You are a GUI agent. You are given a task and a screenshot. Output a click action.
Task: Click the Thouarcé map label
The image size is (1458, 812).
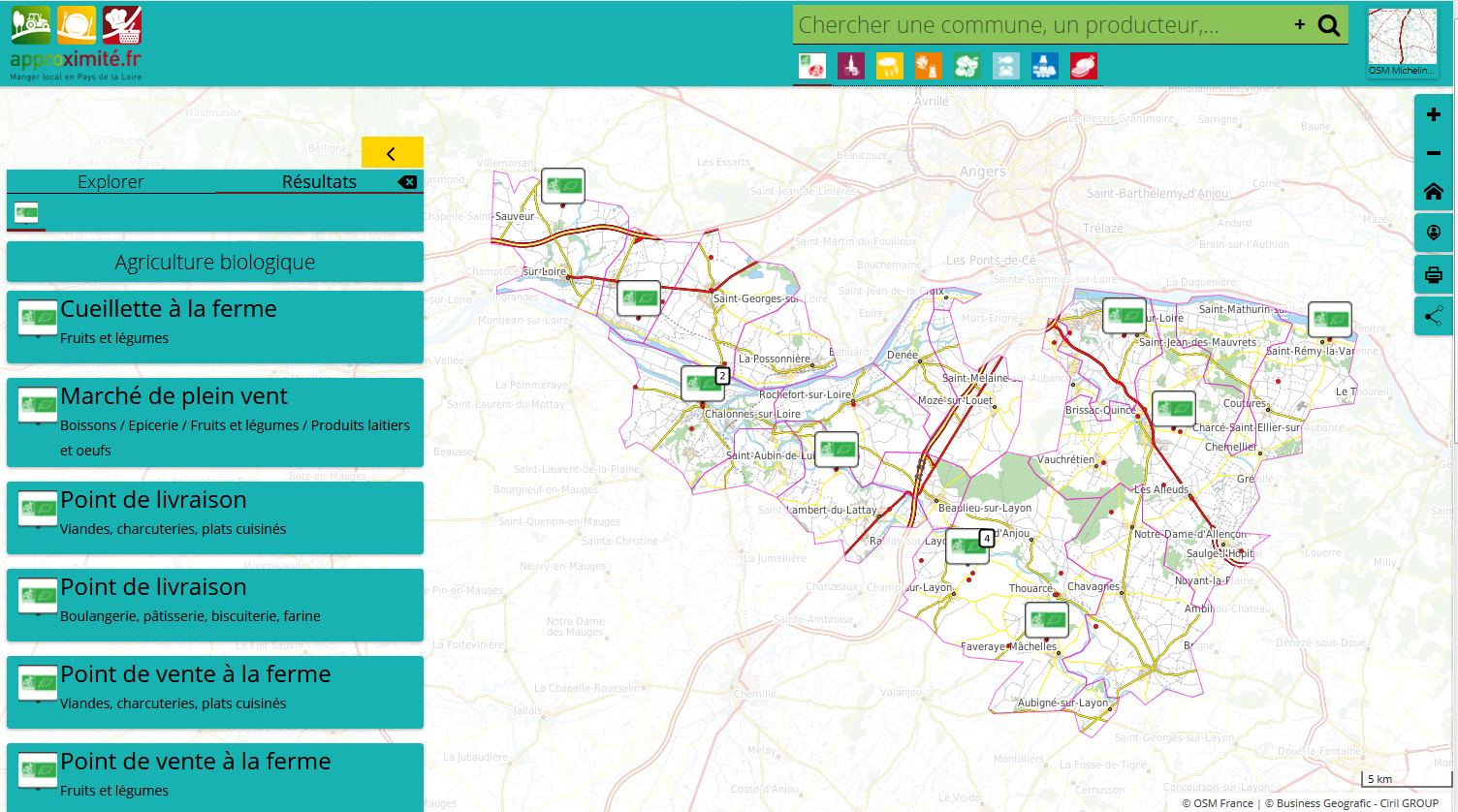pyautogui.click(x=1030, y=588)
